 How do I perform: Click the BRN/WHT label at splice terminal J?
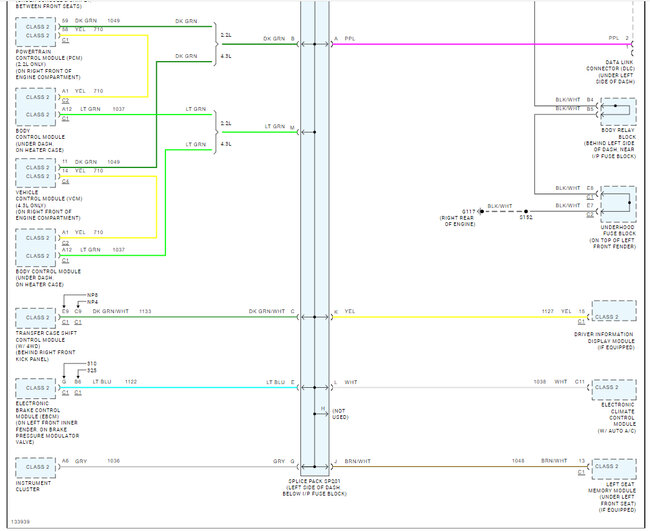coord(357,461)
